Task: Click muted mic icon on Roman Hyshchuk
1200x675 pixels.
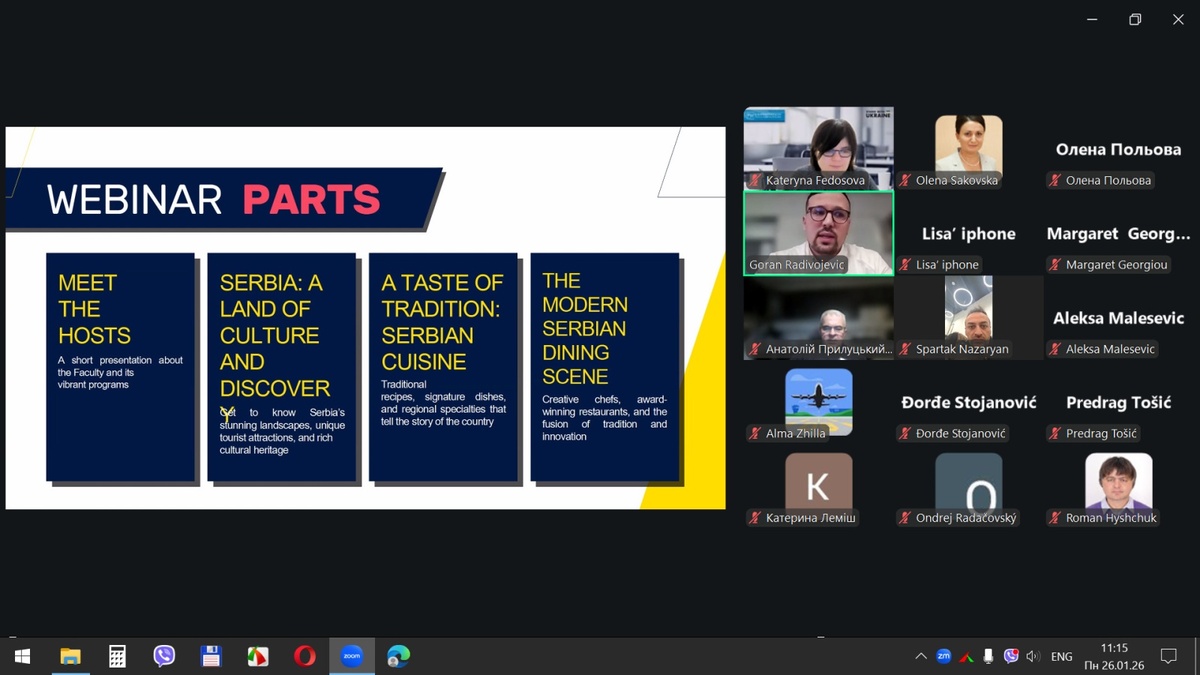Action: click(1055, 518)
